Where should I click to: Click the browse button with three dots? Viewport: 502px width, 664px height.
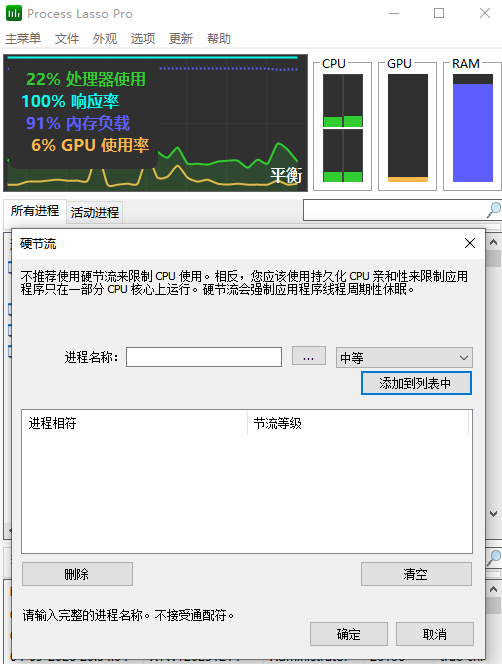tap(309, 356)
